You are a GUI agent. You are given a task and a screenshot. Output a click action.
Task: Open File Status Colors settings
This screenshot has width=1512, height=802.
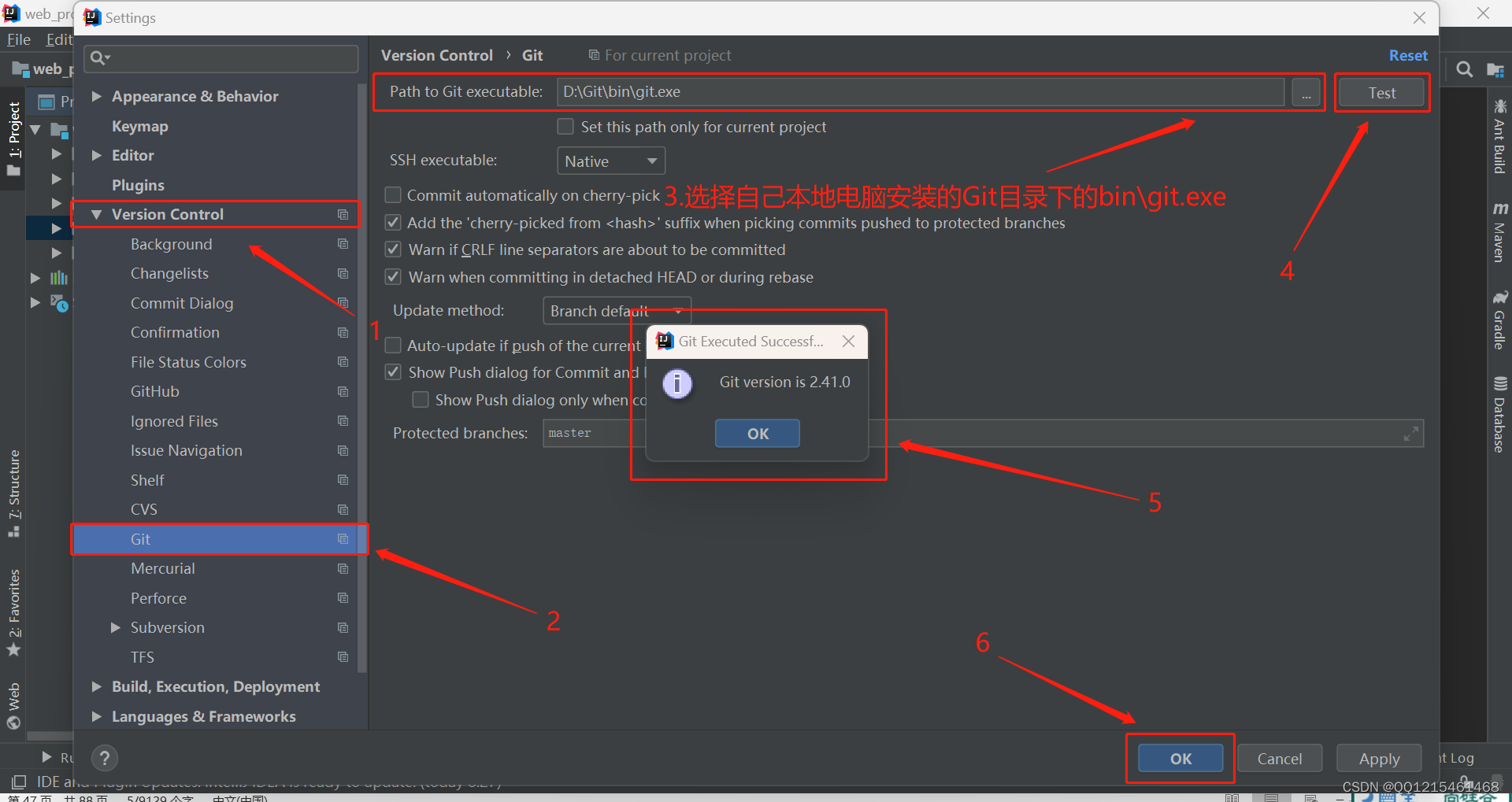[x=188, y=362]
